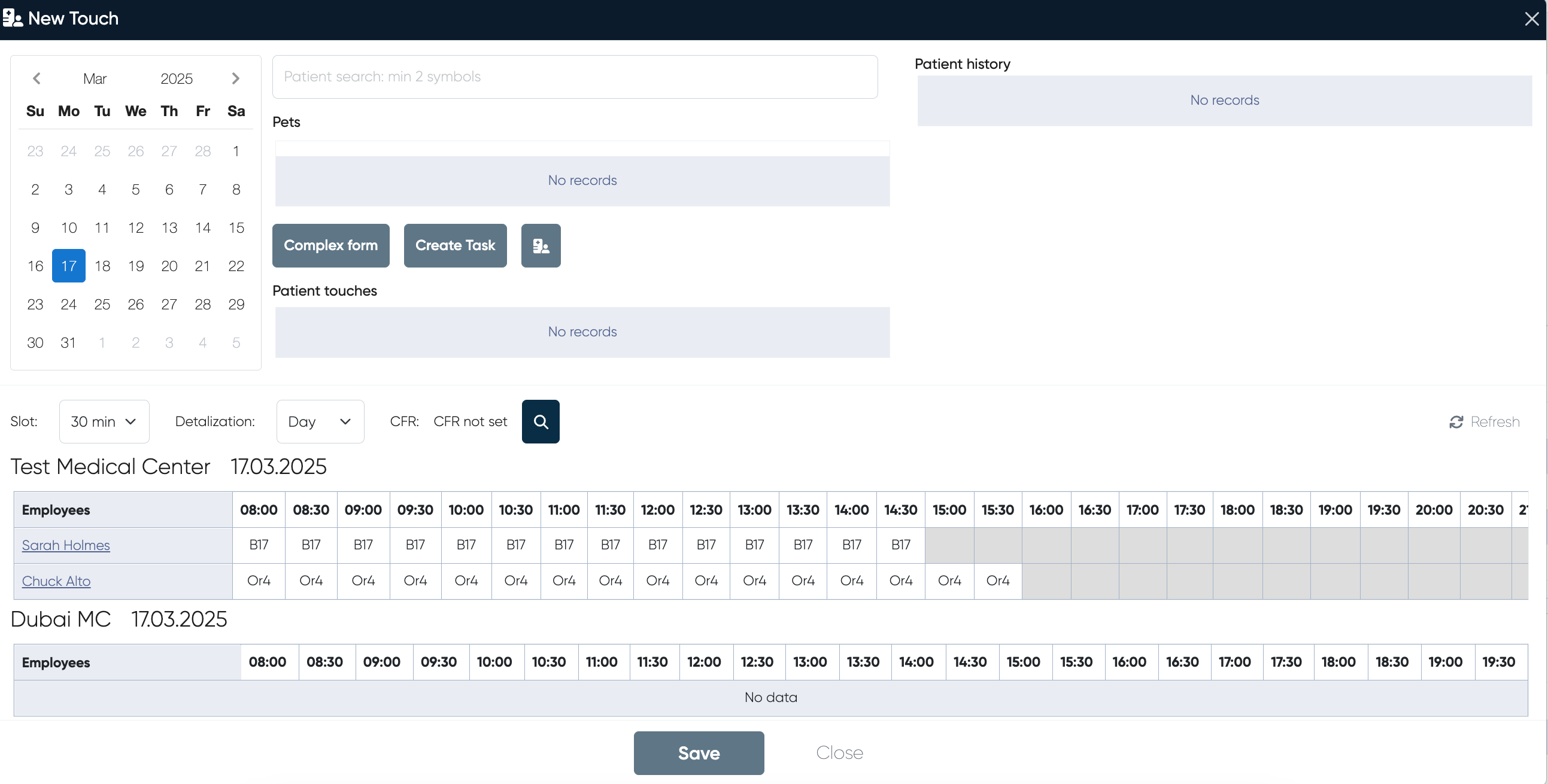Image resolution: width=1548 pixels, height=784 pixels.
Task: Click the Save button
Action: tap(699, 753)
